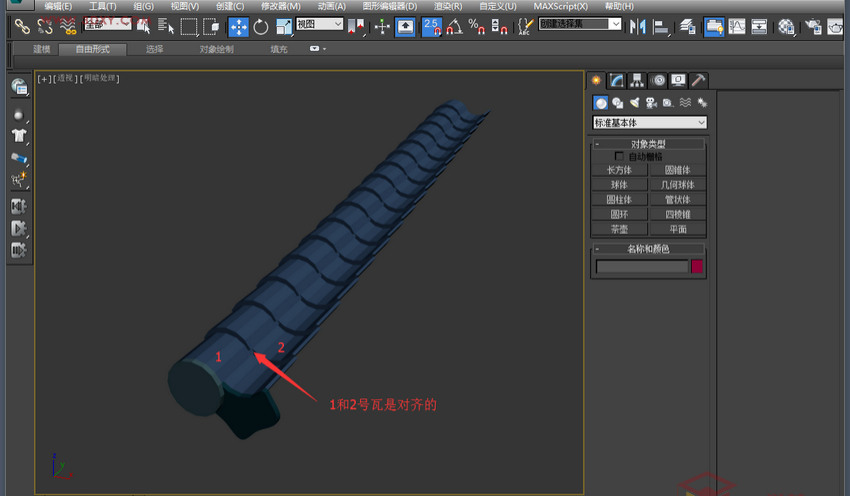Click the 长方体 (Box) button
Screen dimensions: 850x496
(x=619, y=170)
